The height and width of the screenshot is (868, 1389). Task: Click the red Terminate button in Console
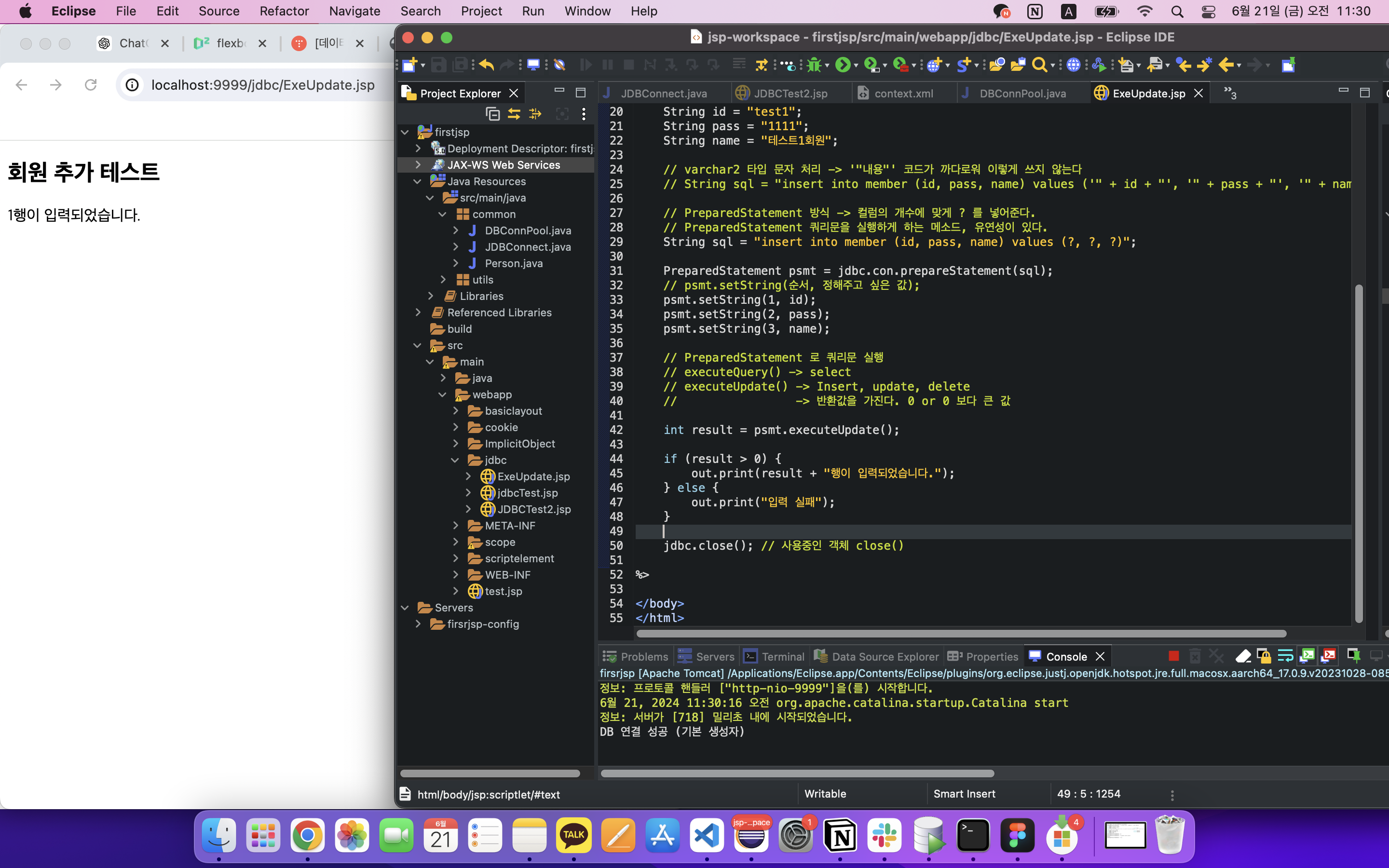click(1173, 656)
